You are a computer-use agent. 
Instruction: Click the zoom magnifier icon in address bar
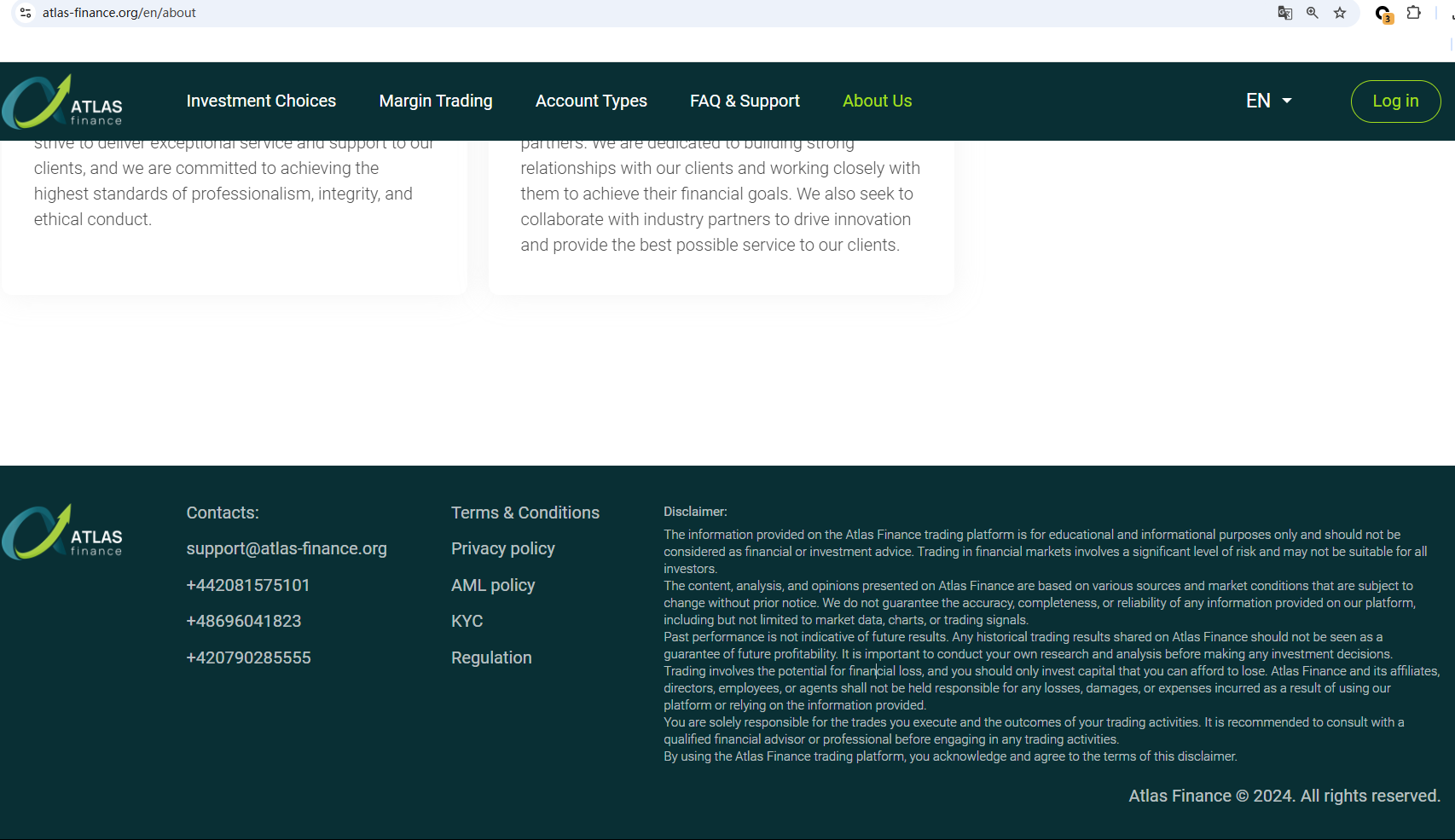pos(1312,13)
